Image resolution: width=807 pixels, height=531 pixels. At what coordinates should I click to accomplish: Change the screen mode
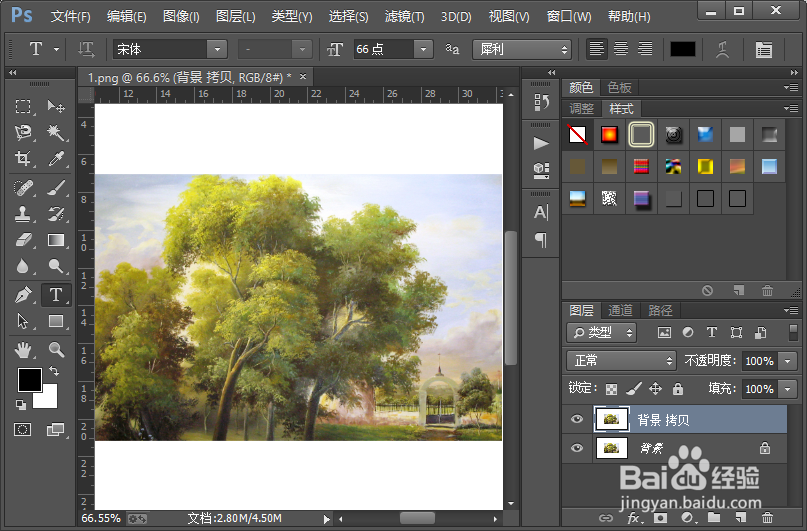(x=55, y=429)
